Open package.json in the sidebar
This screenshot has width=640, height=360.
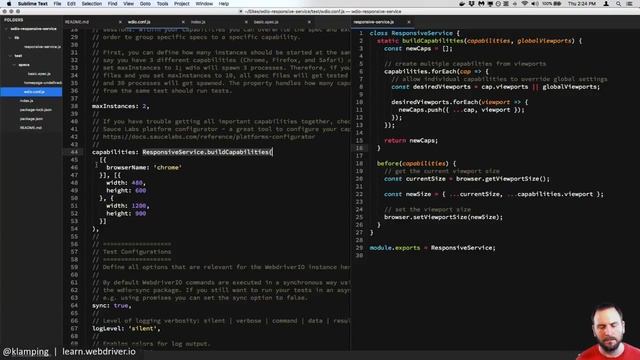pyautogui.click(x=31, y=119)
